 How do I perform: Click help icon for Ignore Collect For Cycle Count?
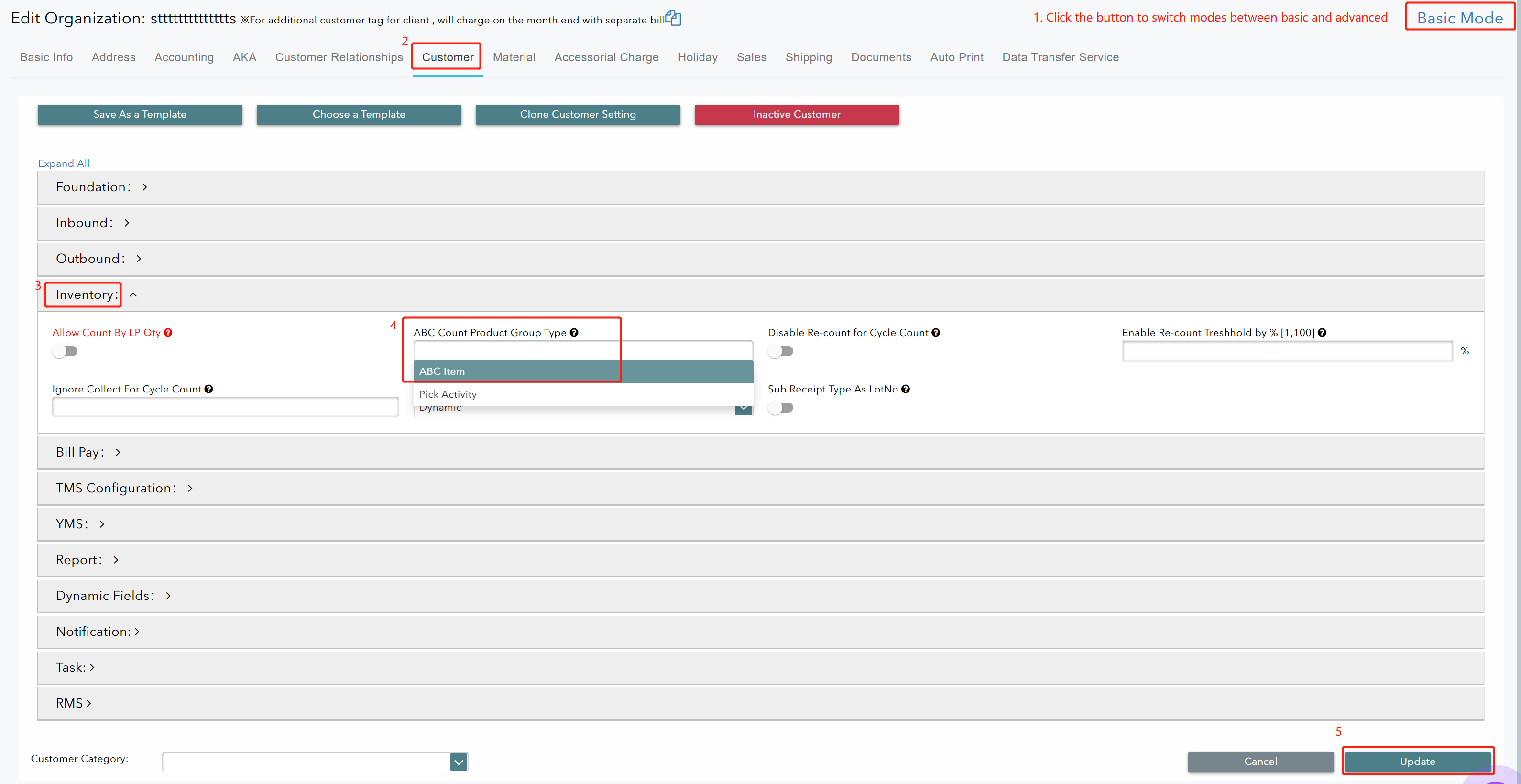coord(208,389)
